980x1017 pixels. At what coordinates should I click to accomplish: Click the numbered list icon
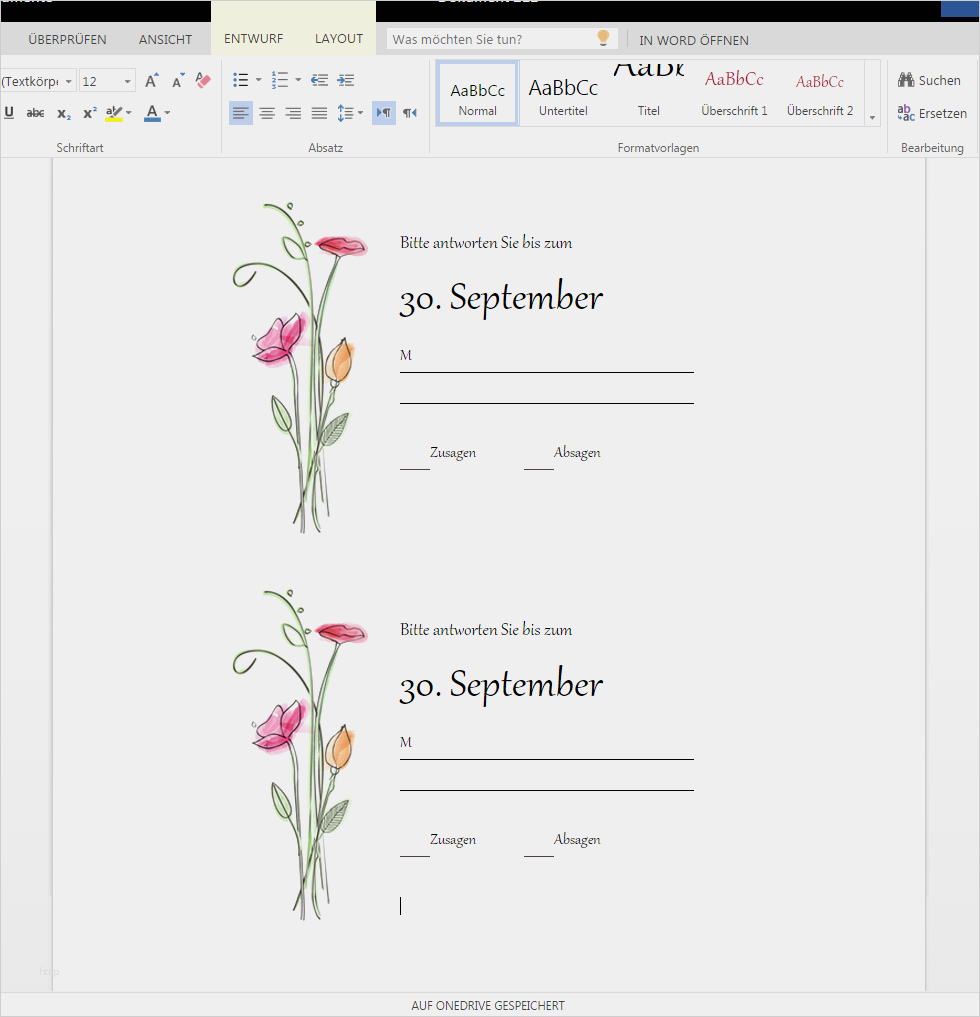(x=280, y=80)
